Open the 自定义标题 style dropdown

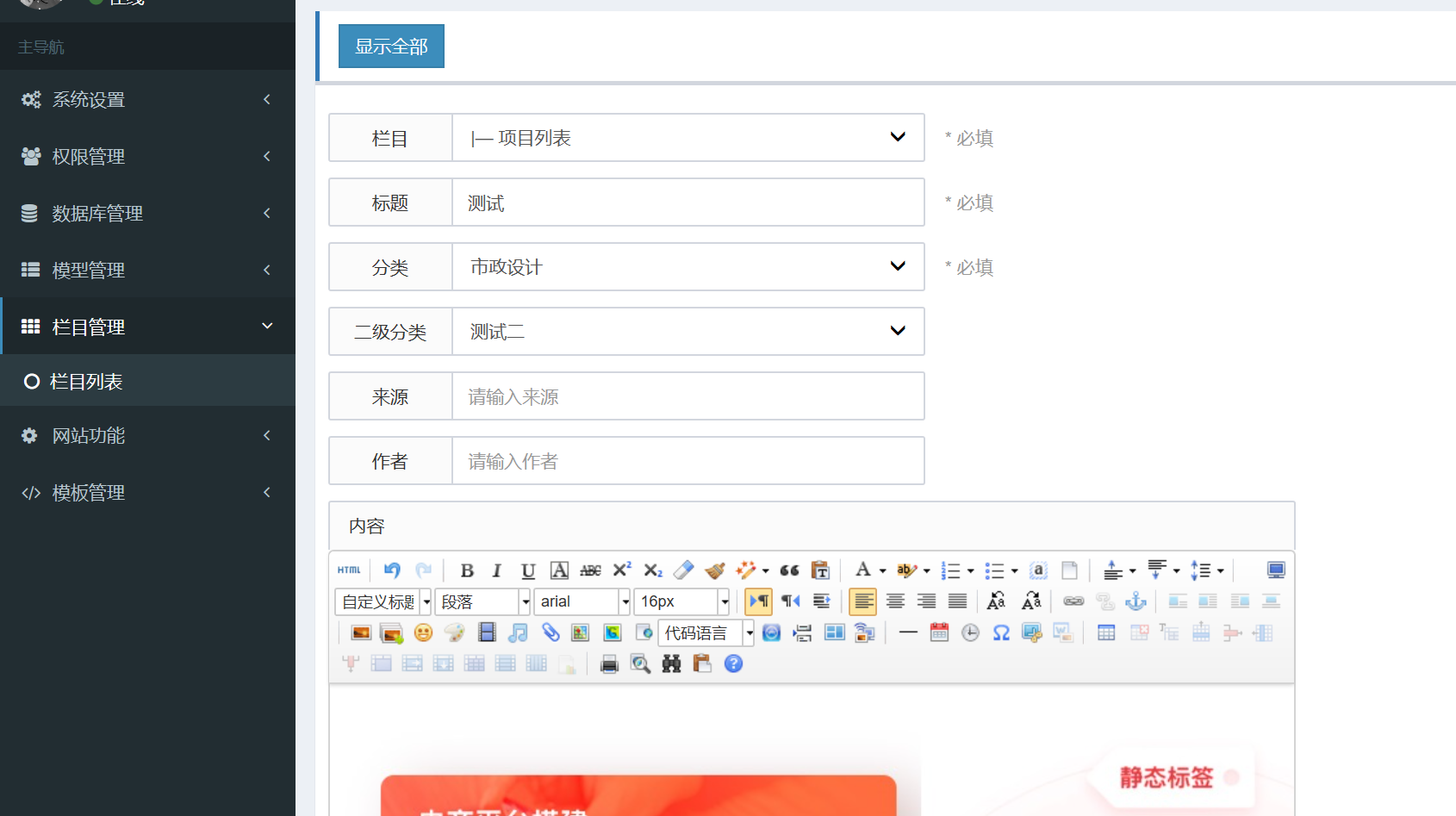pos(383,601)
